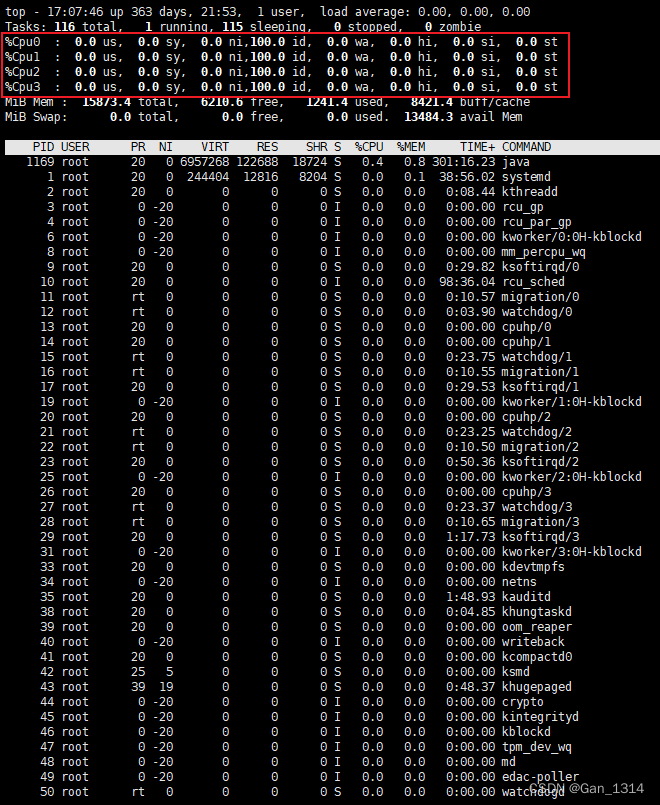Click the cpuhp/1 command
Viewport: 660px width, 805px height.
[x=526, y=342]
